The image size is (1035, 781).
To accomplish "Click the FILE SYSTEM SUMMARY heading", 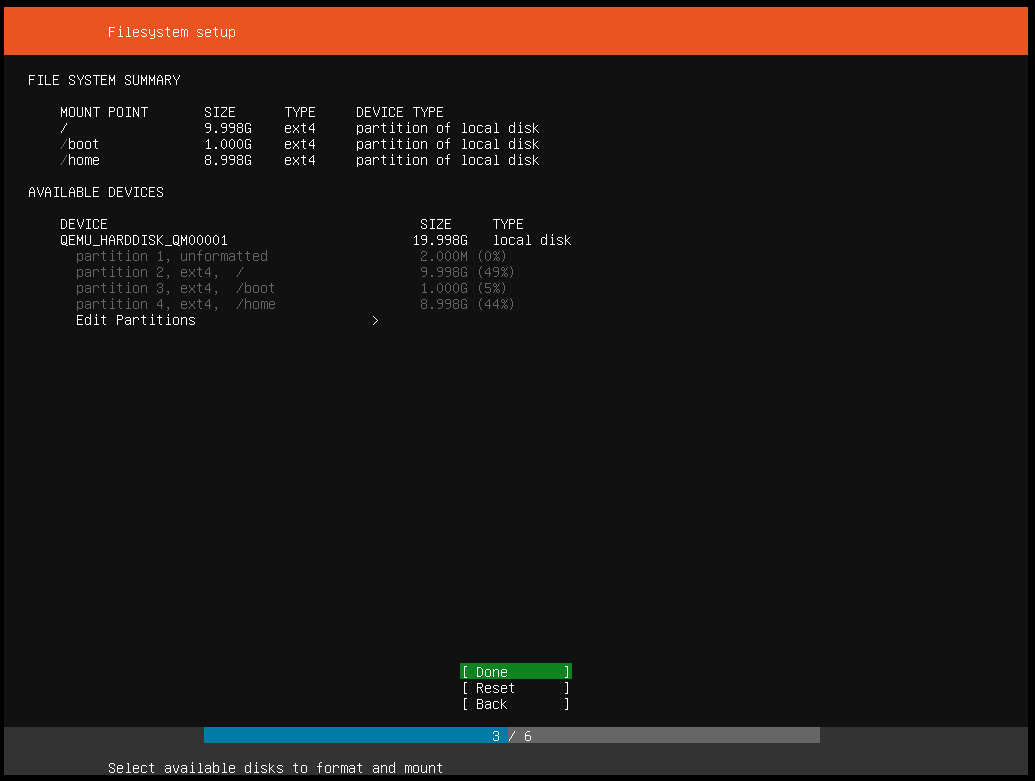I will (104, 80).
